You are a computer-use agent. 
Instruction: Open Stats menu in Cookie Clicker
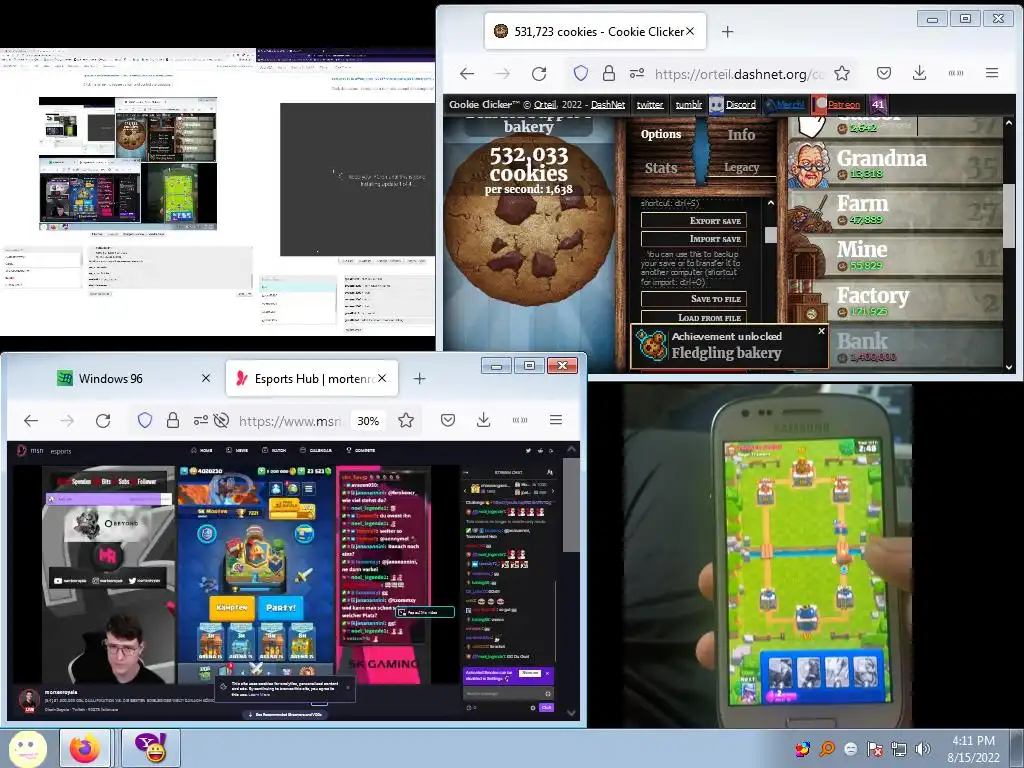coord(661,168)
